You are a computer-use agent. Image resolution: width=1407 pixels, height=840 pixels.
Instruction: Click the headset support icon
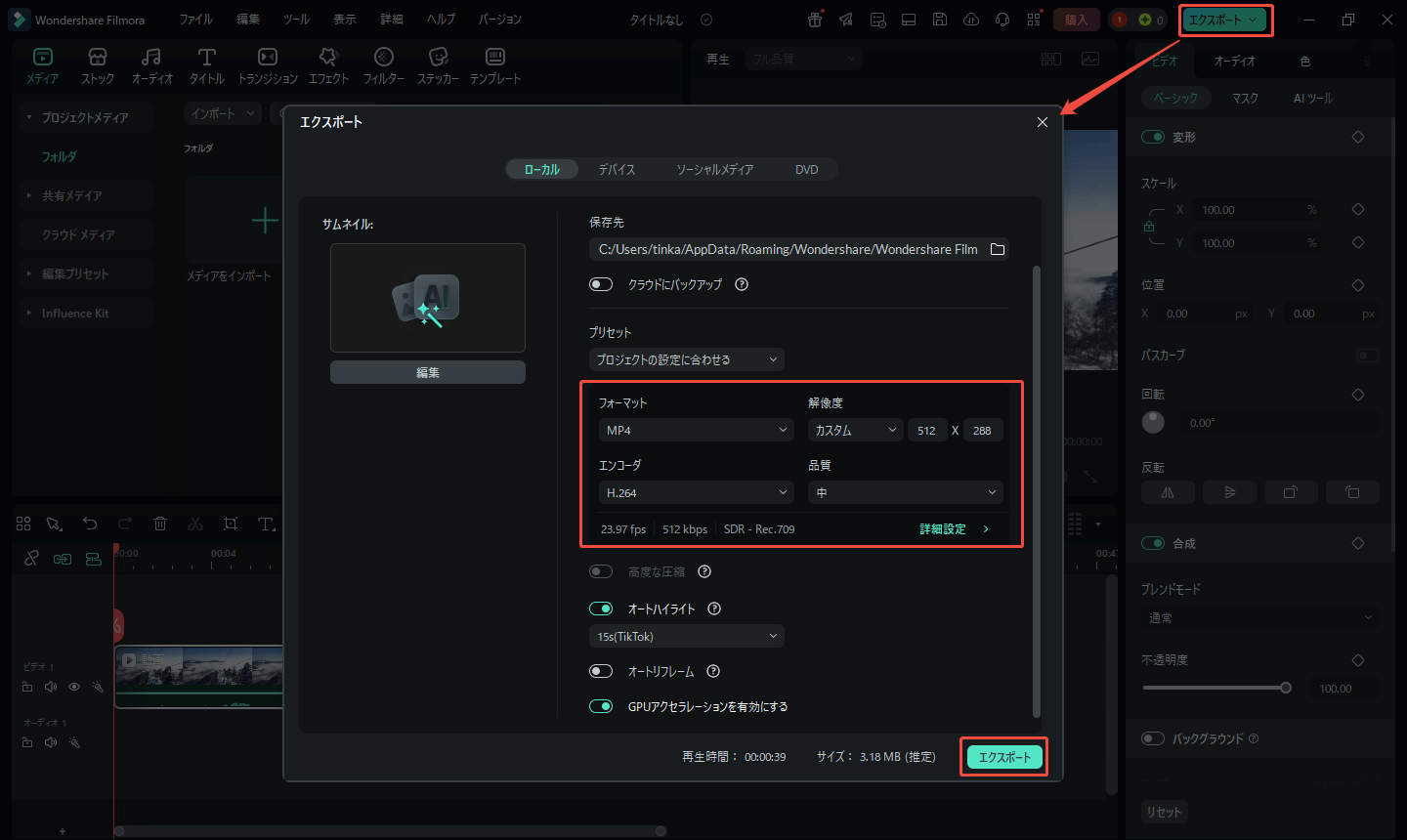click(1002, 20)
